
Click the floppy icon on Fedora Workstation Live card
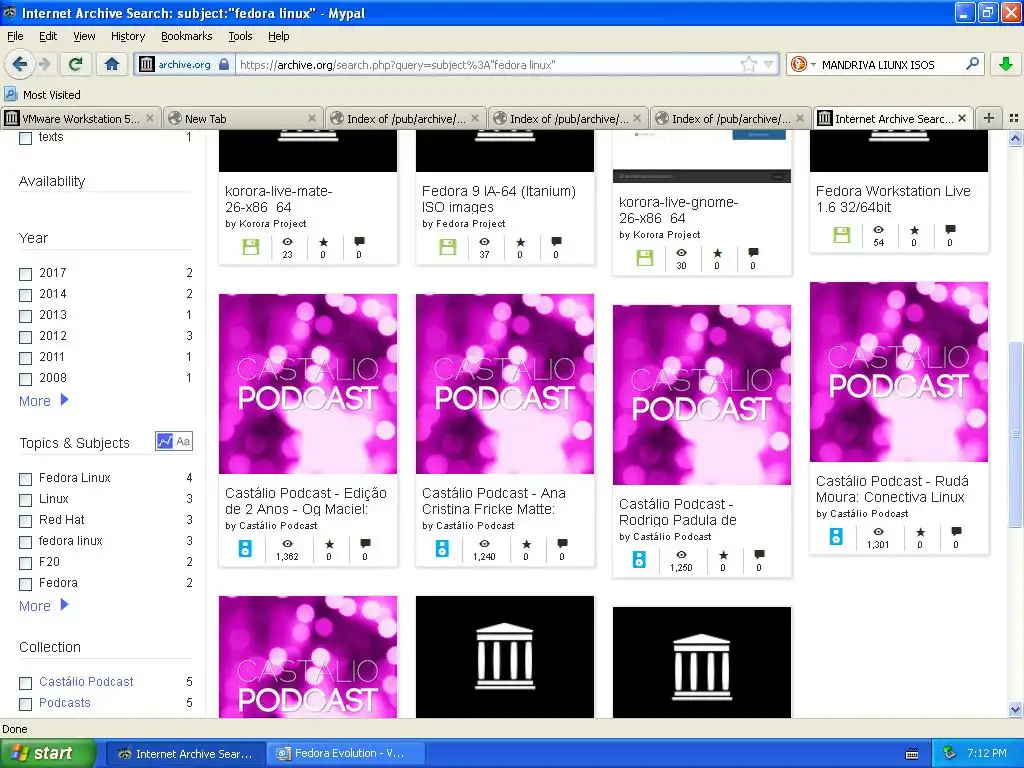[842, 235]
